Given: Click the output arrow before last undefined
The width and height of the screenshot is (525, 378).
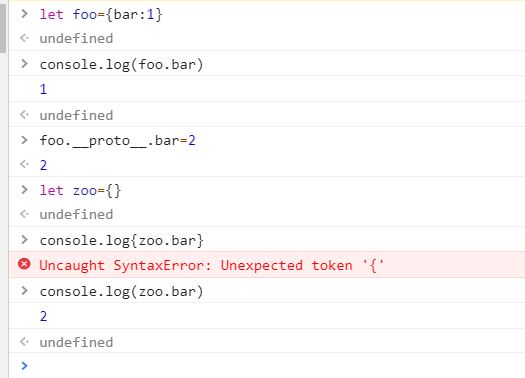Looking at the screenshot, I should (x=24, y=342).
